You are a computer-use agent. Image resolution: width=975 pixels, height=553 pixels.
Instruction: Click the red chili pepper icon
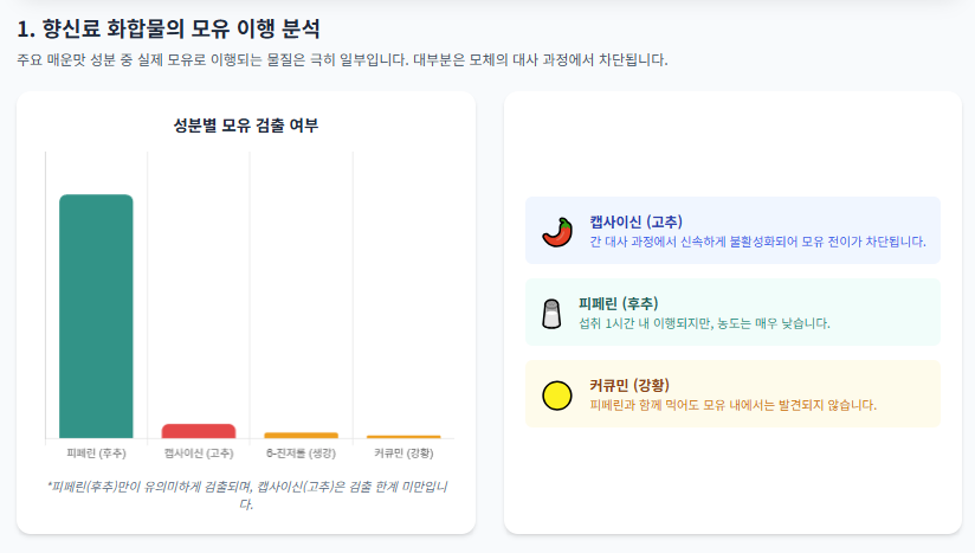pos(557,232)
